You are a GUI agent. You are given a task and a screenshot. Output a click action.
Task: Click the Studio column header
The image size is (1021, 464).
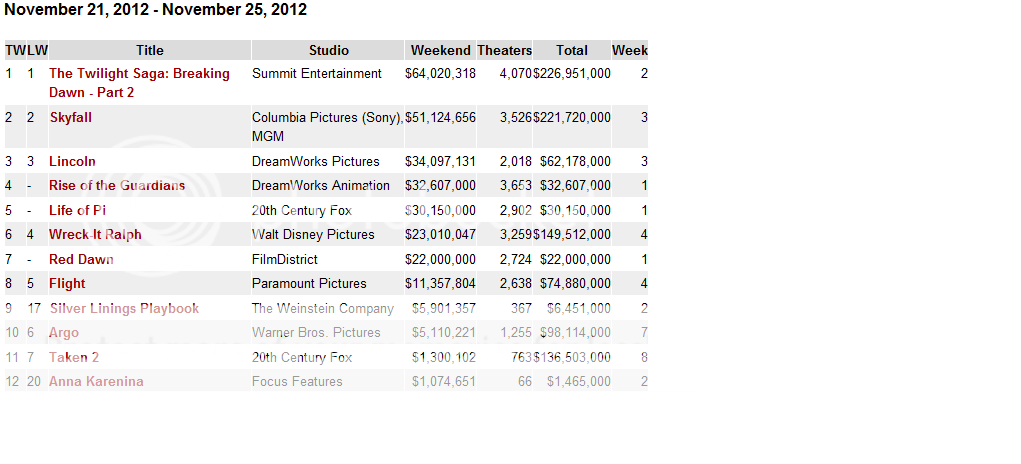pyautogui.click(x=329, y=50)
